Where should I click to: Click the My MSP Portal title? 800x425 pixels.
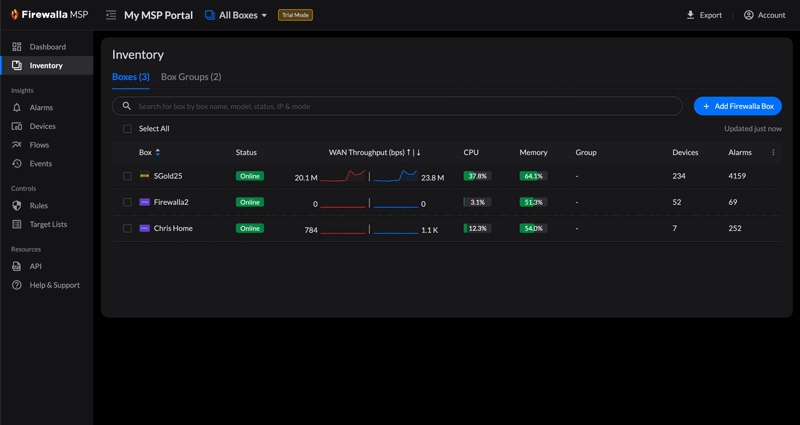[159, 15]
